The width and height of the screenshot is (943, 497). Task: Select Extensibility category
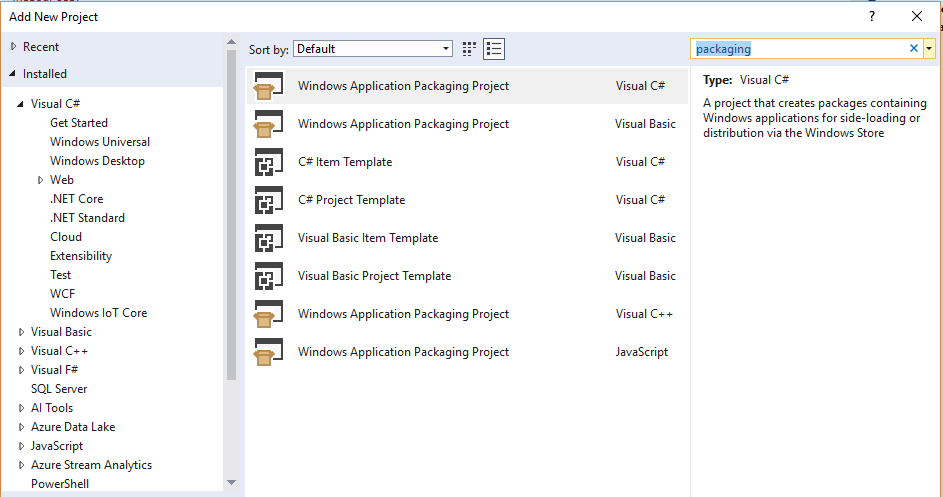coord(81,256)
